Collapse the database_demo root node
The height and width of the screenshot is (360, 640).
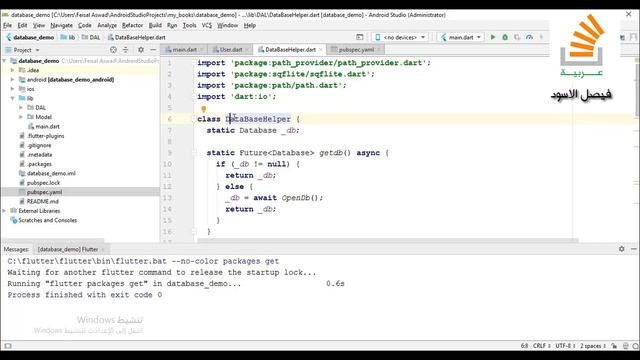click(x=4, y=61)
